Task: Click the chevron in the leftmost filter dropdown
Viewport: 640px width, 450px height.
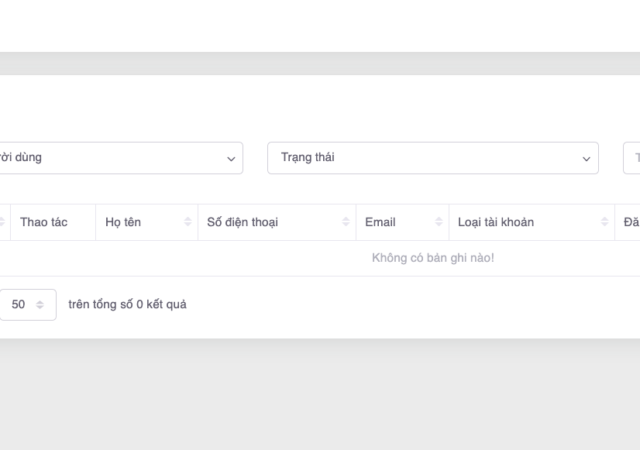Action: click(x=231, y=159)
